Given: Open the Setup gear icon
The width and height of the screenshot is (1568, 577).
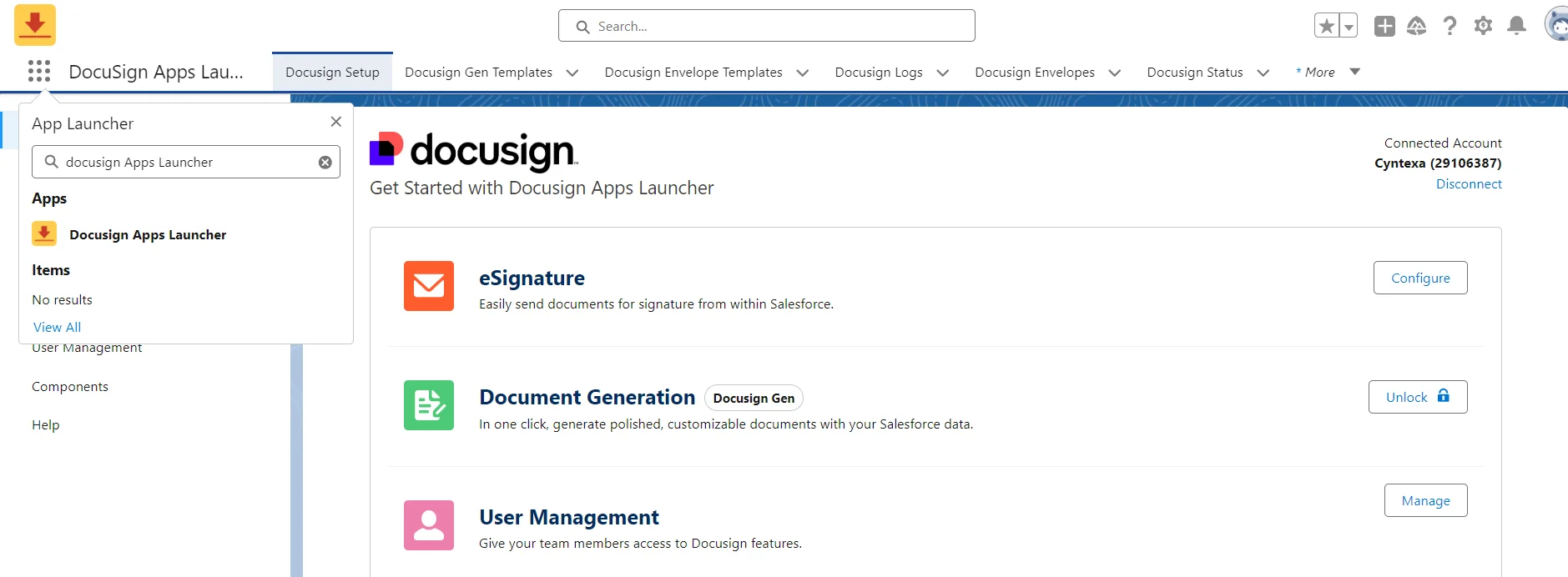Looking at the screenshot, I should [1483, 26].
